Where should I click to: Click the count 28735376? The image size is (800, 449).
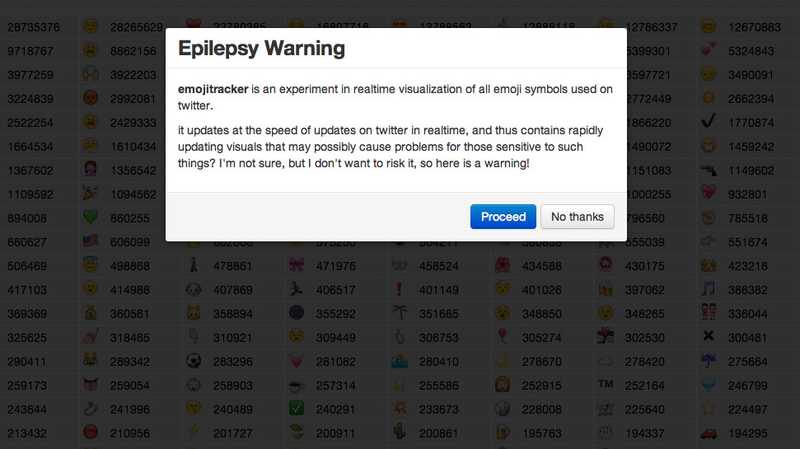click(34, 27)
